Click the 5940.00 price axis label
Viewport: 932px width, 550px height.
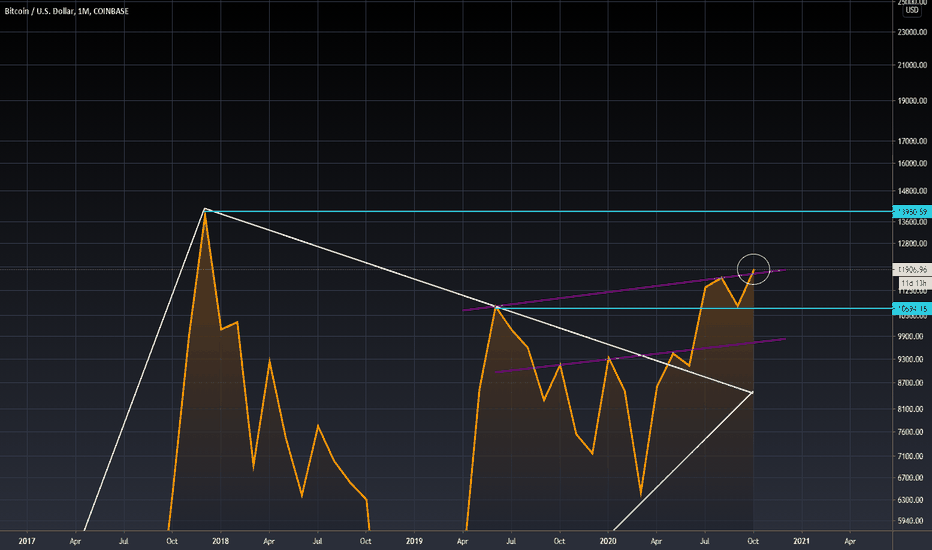point(911,521)
